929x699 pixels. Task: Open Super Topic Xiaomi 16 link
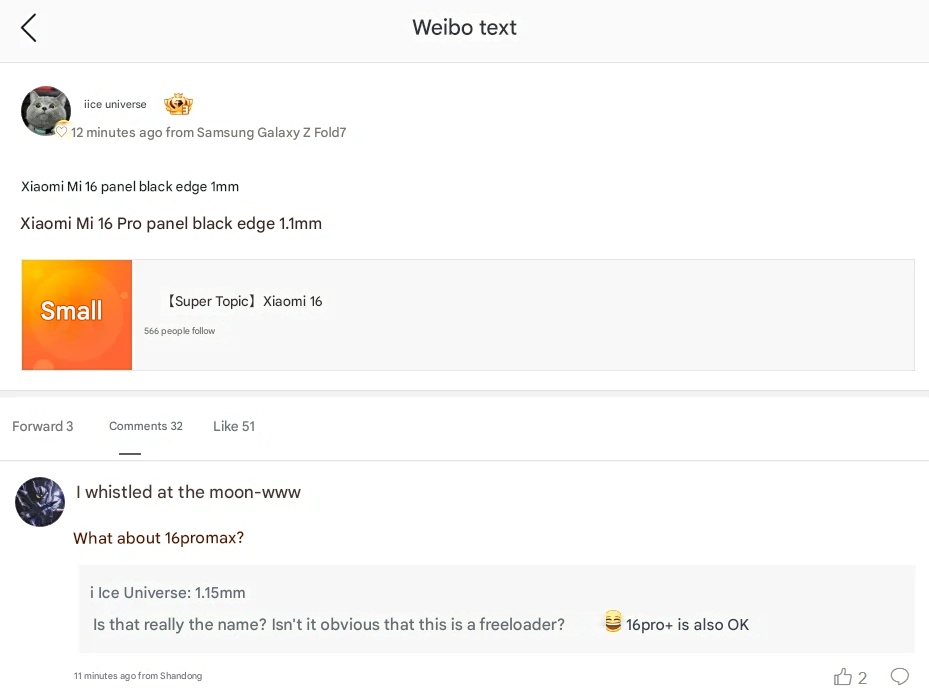point(242,301)
